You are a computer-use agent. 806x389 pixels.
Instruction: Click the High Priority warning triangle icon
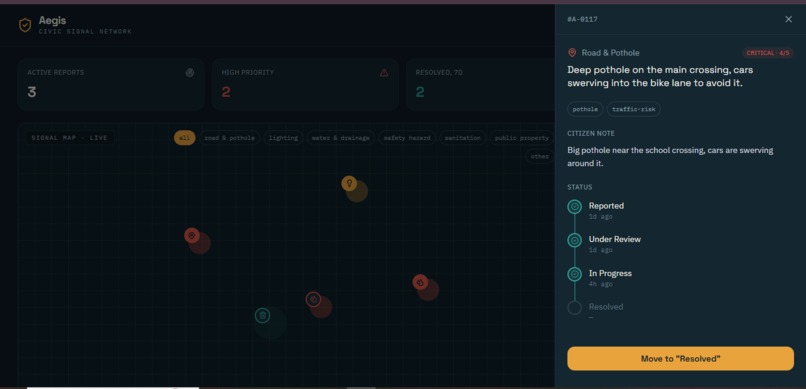pos(384,72)
